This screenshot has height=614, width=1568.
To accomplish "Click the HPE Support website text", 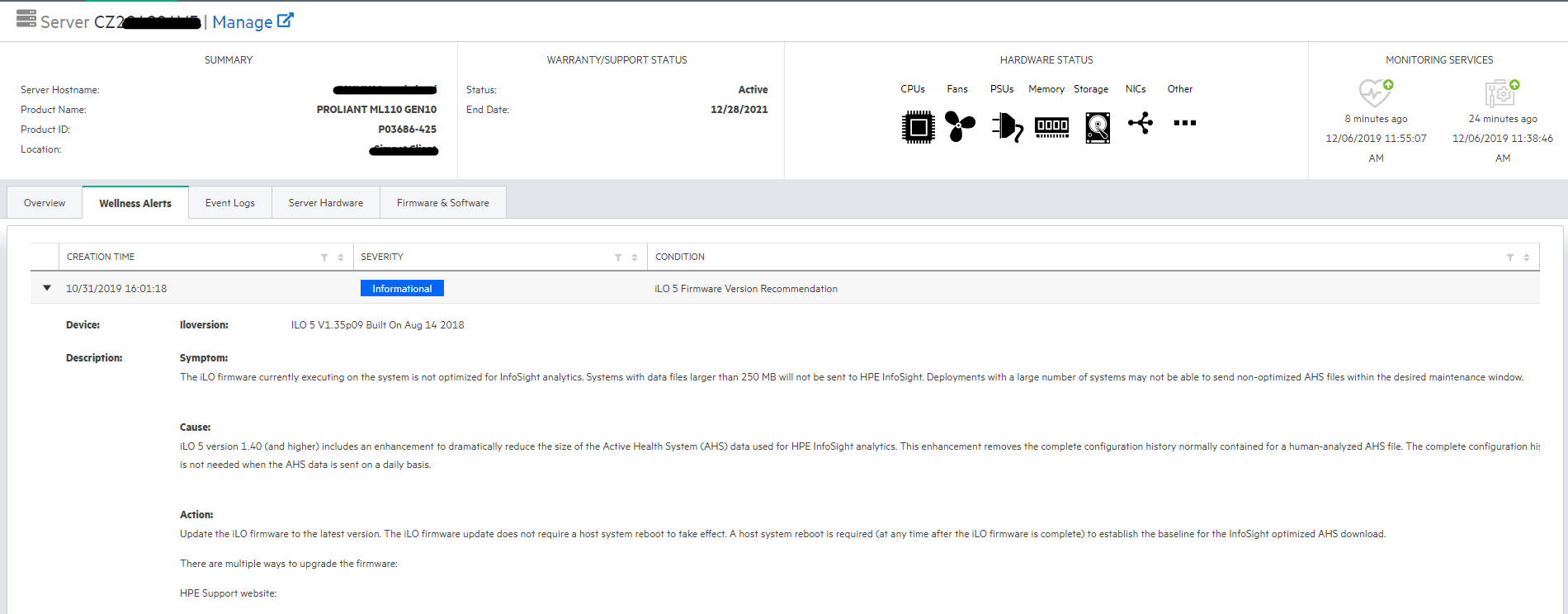I will click(x=229, y=593).
